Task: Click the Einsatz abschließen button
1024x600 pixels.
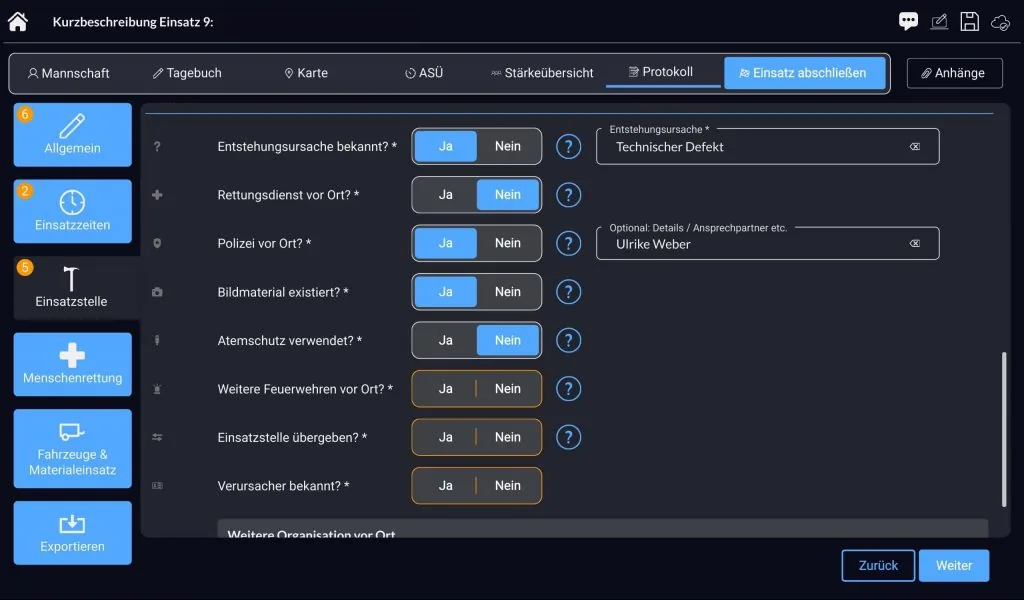Action: point(804,73)
